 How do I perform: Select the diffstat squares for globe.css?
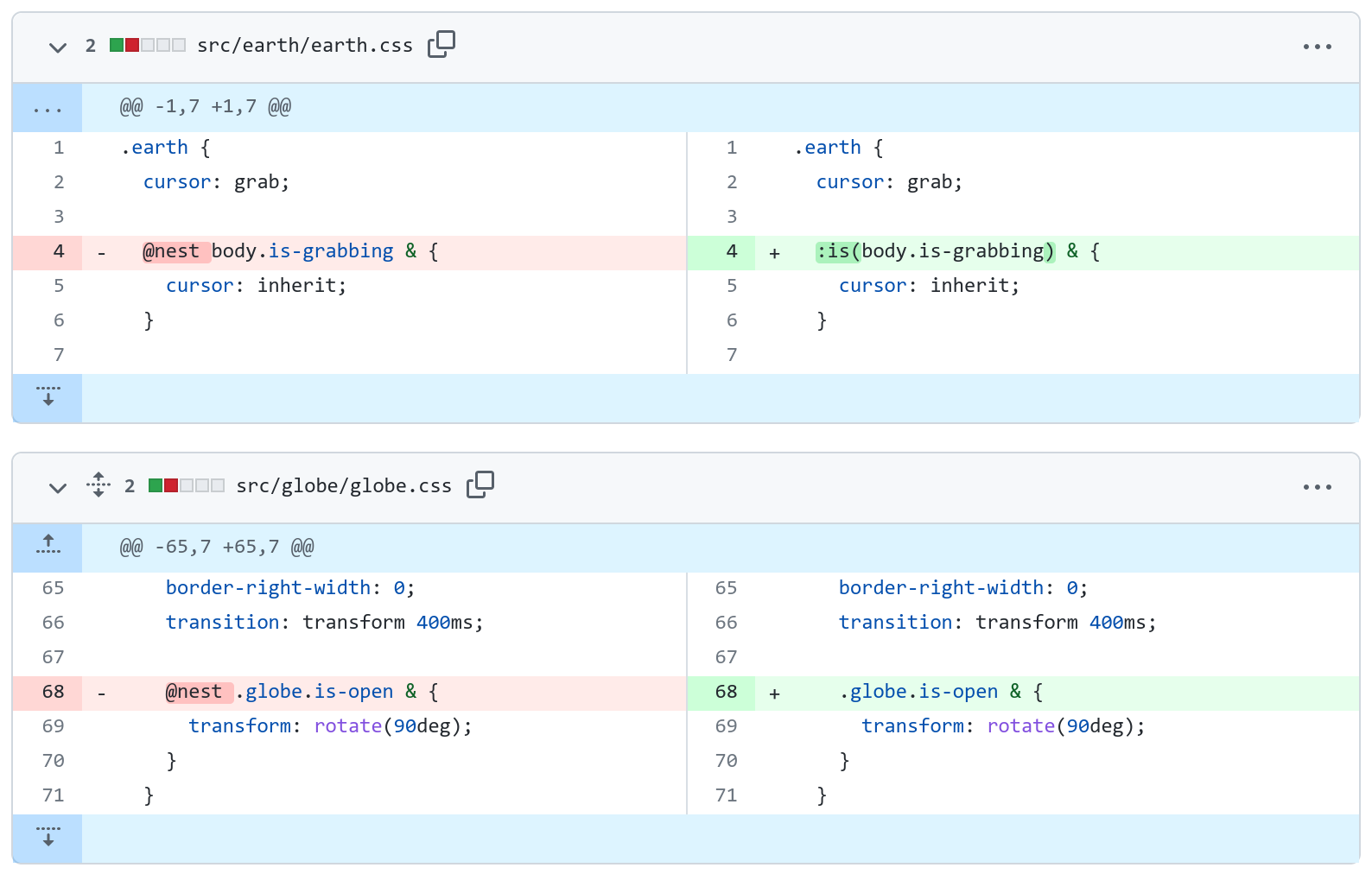[x=187, y=485]
